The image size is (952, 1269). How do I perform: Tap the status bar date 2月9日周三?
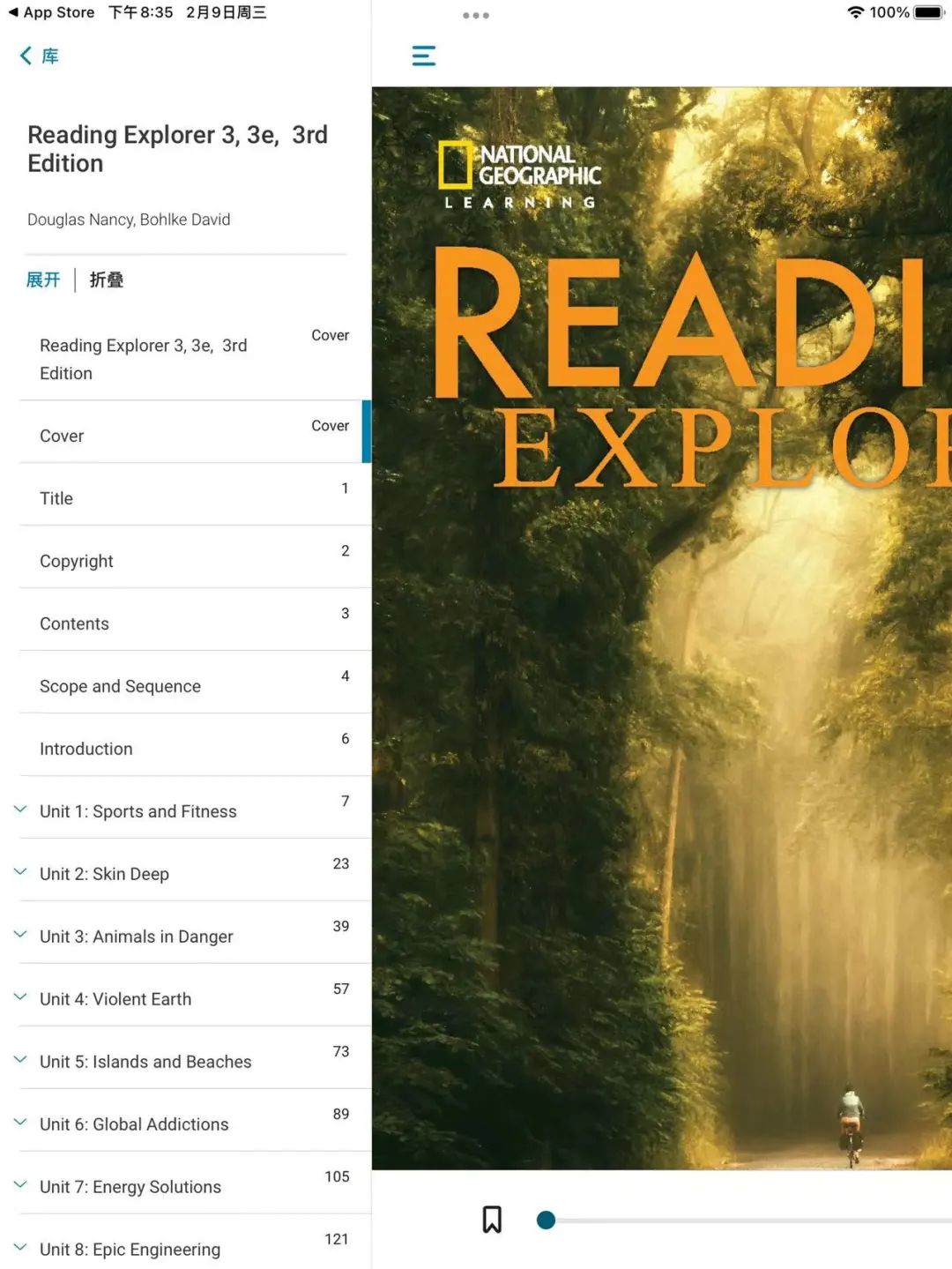point(226,12)
